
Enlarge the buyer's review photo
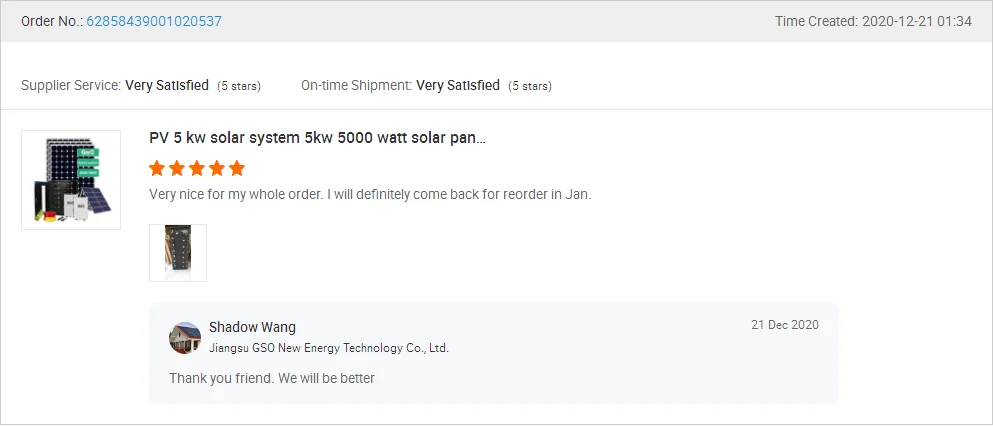click(x=178, y=253)
